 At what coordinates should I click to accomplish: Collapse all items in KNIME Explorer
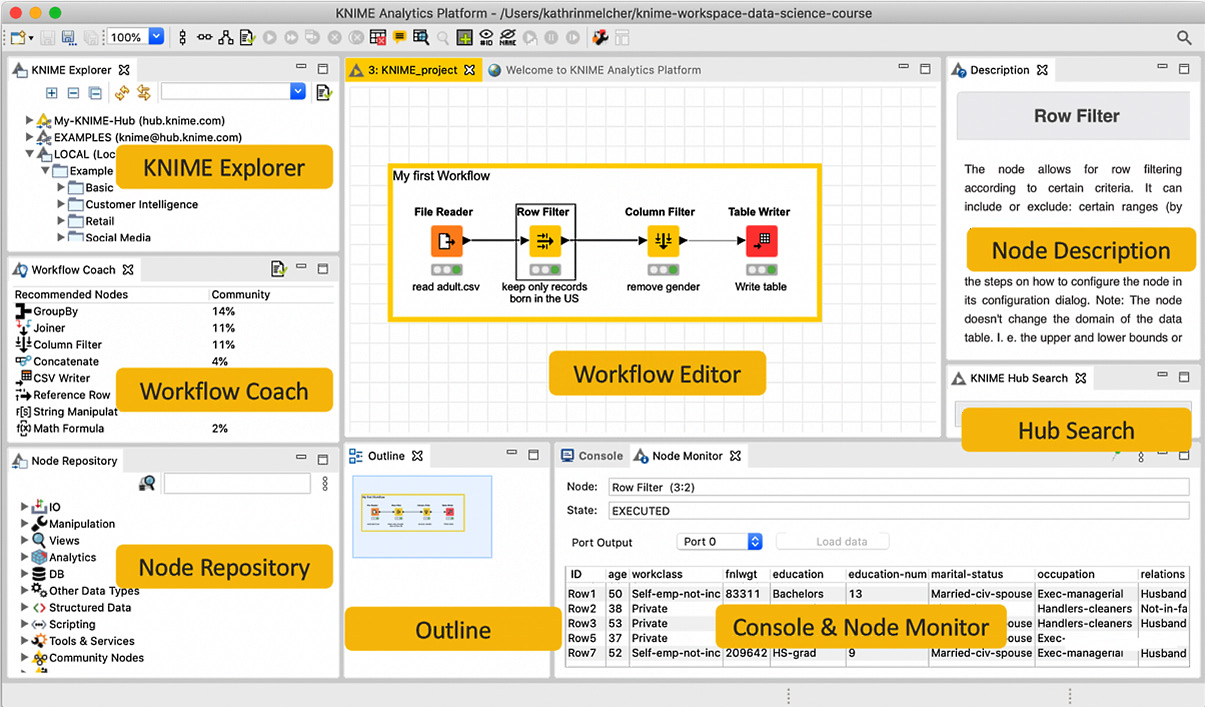click(x=93, y=92)
